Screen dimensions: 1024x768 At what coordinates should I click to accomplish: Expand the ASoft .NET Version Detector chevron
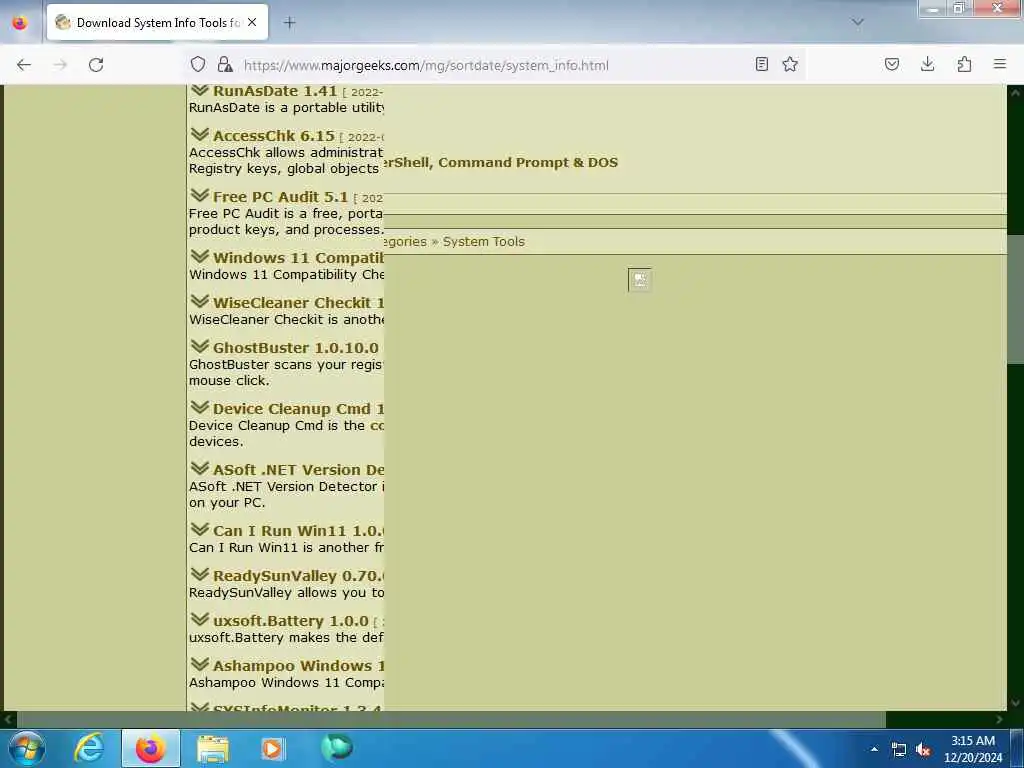point(200,468)
